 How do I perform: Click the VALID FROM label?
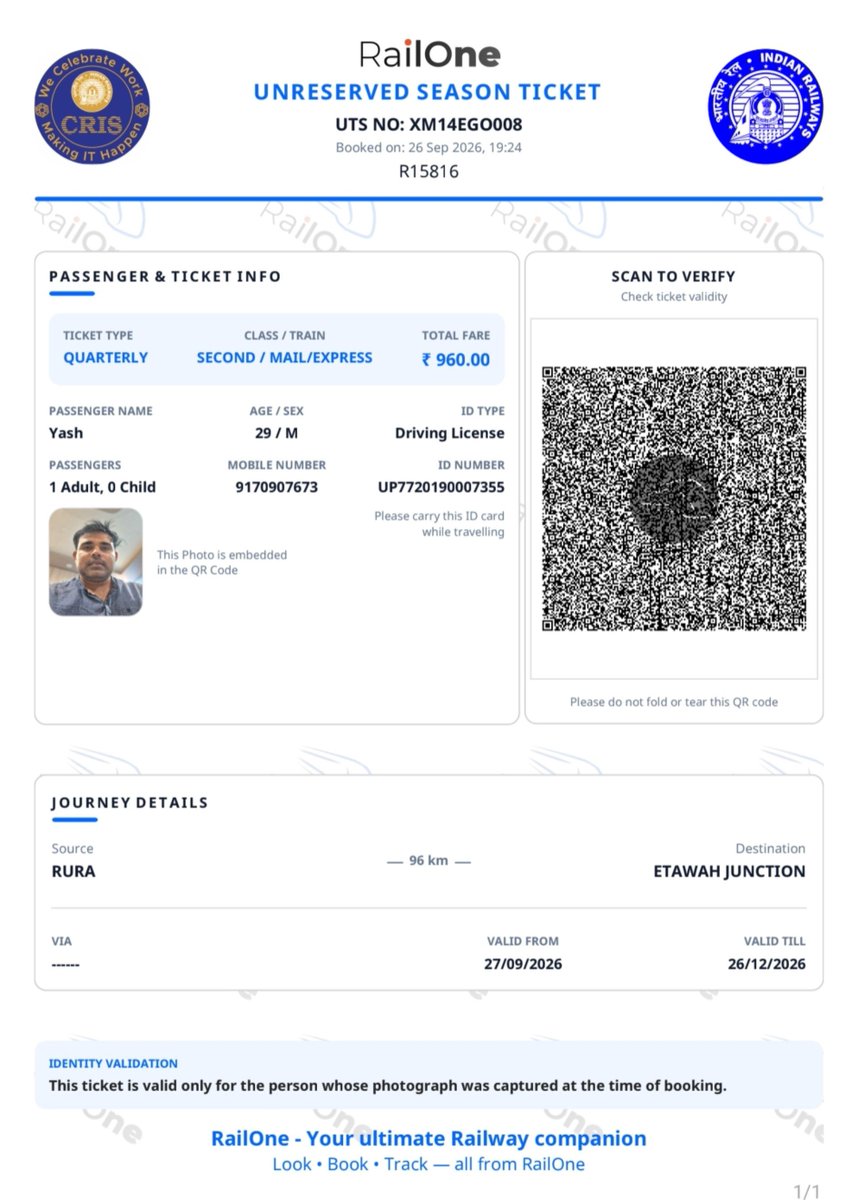[x=523, y=941]
